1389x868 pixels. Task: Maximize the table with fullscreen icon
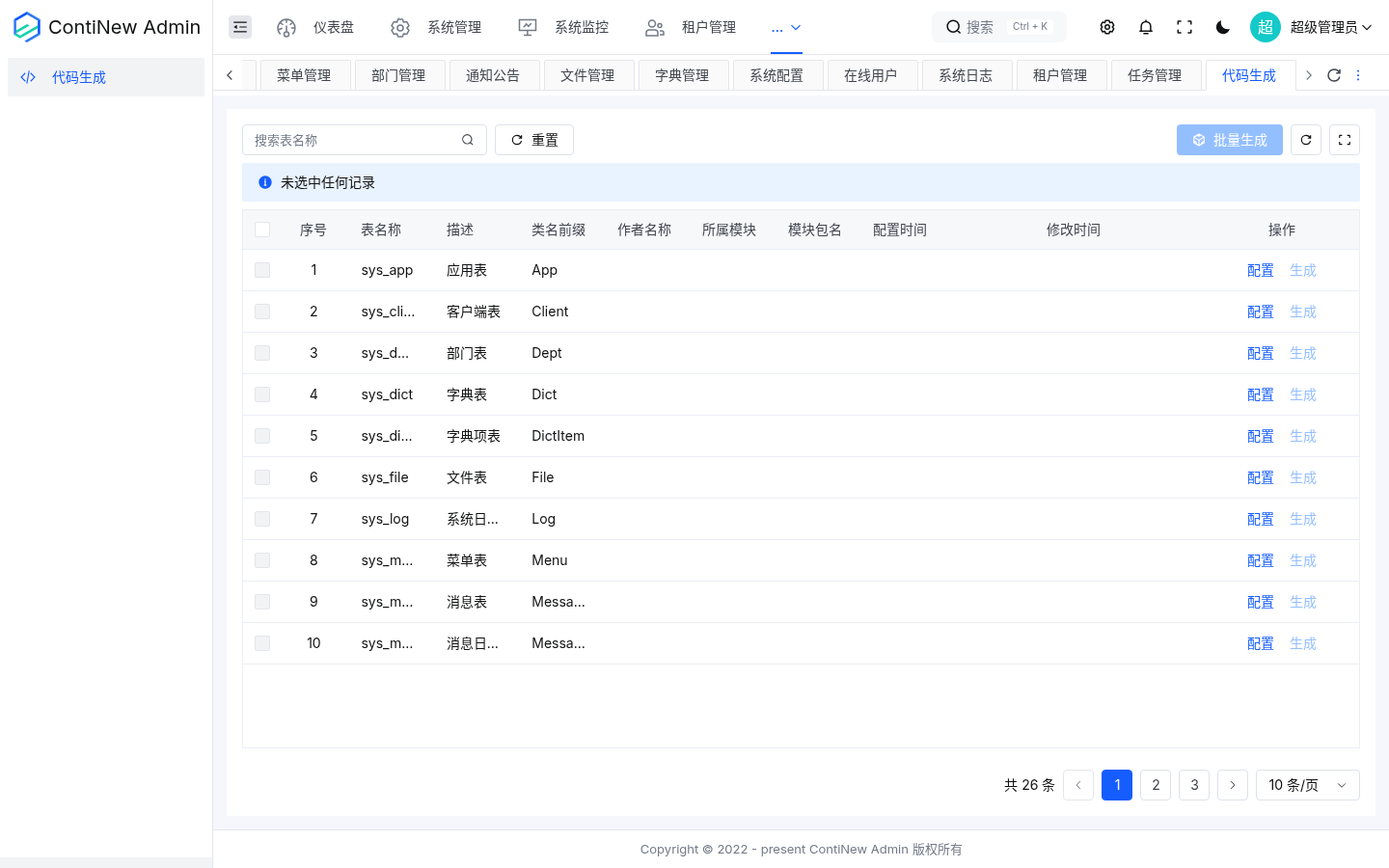coord(1345,140)
